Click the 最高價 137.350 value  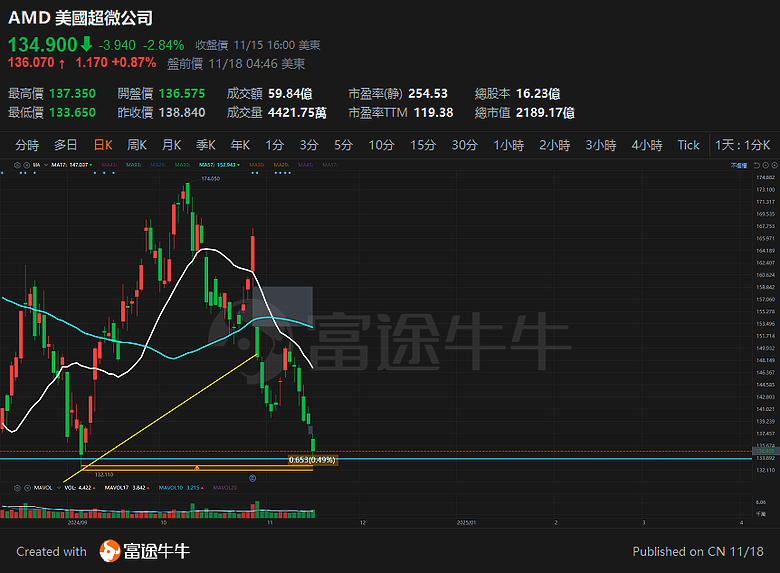pyautogui.click(x=73, y=94)
